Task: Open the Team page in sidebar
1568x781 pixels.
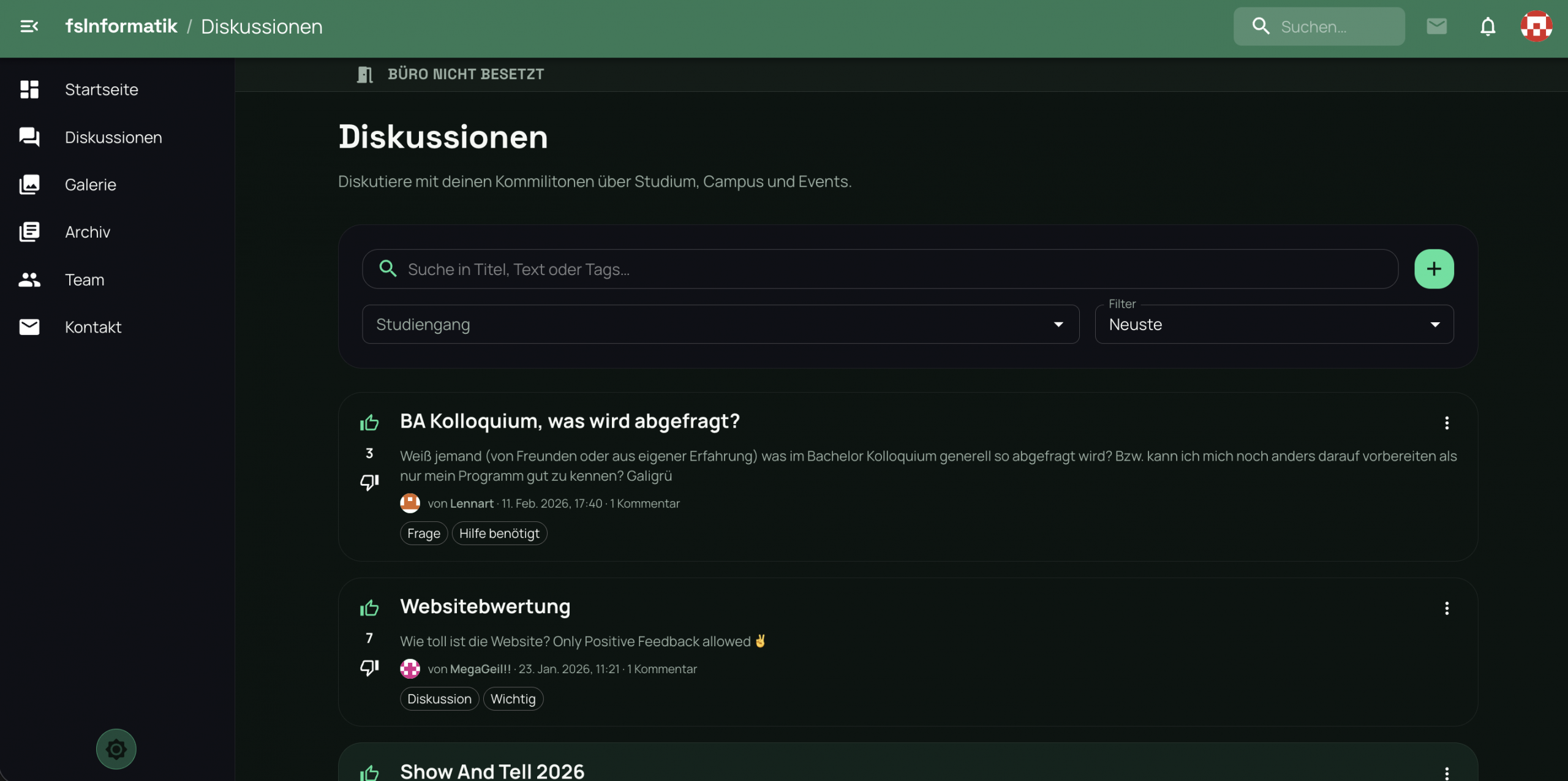Action: [84, 280]
